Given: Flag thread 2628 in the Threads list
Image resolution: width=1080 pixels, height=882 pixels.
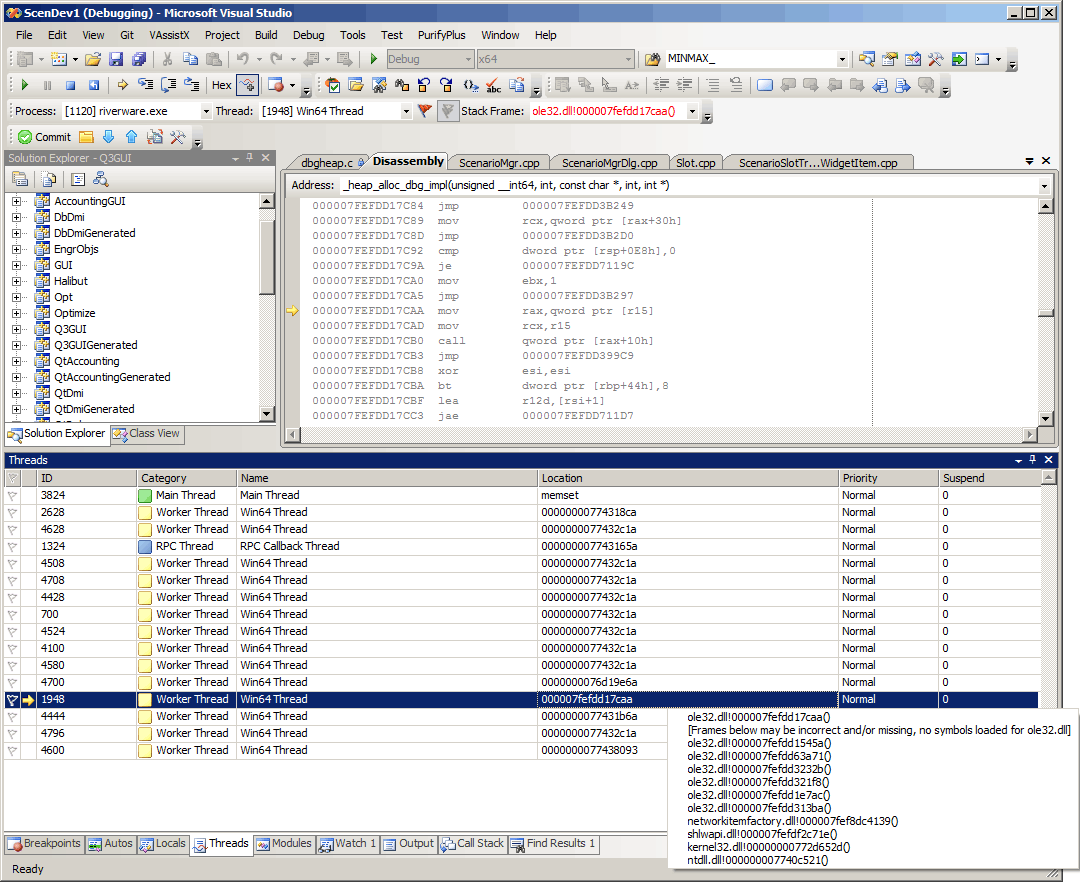Looking at the screenshot, I should [x=12, y=513].
